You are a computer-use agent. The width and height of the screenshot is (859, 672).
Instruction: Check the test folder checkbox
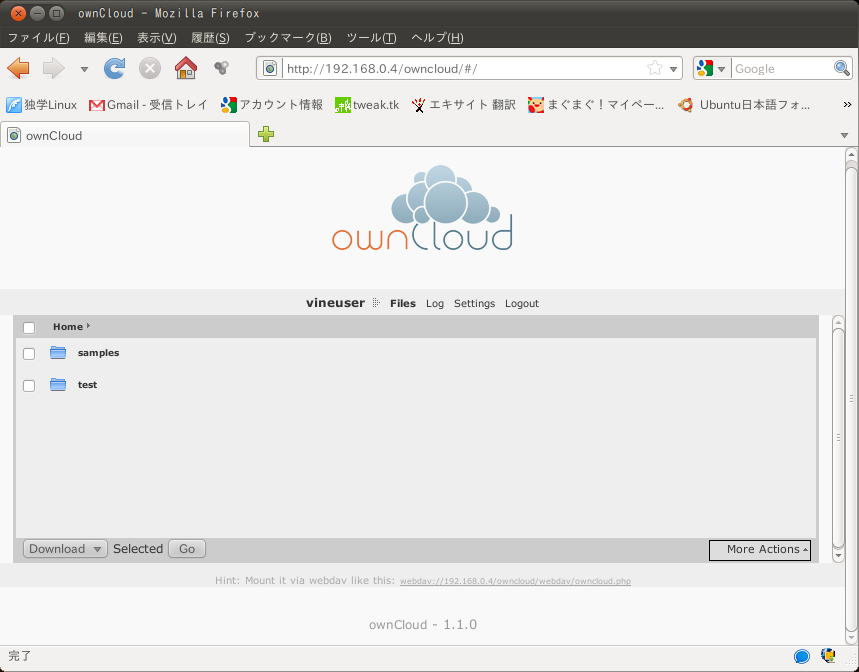click(x=29, y=386)
